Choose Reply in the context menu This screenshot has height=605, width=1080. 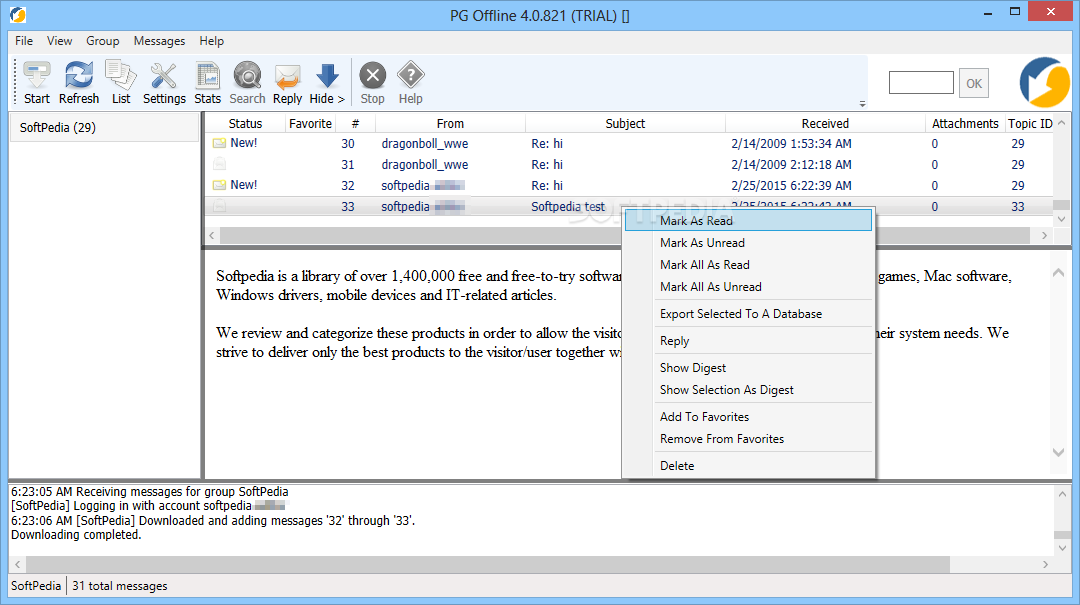748,340
